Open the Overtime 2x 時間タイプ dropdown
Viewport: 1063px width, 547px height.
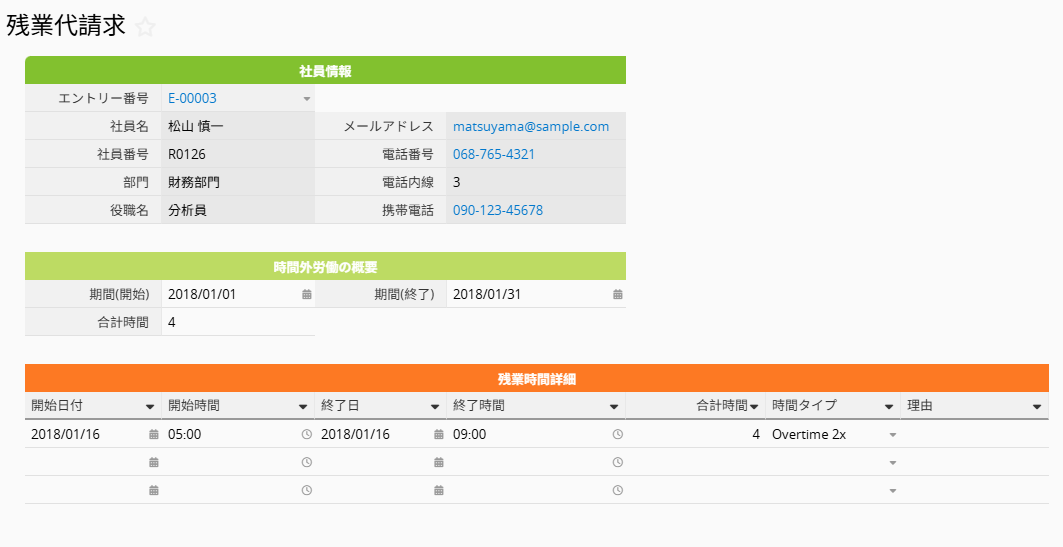coord(892,436)
